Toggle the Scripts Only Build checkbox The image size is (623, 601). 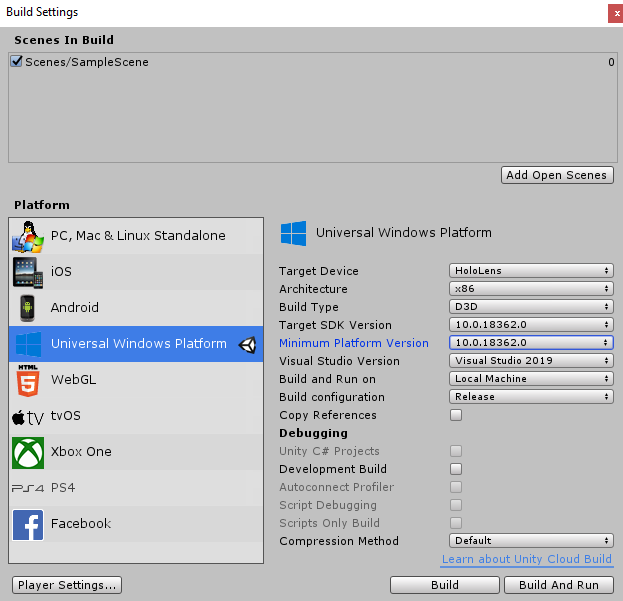tap(456, 523)
